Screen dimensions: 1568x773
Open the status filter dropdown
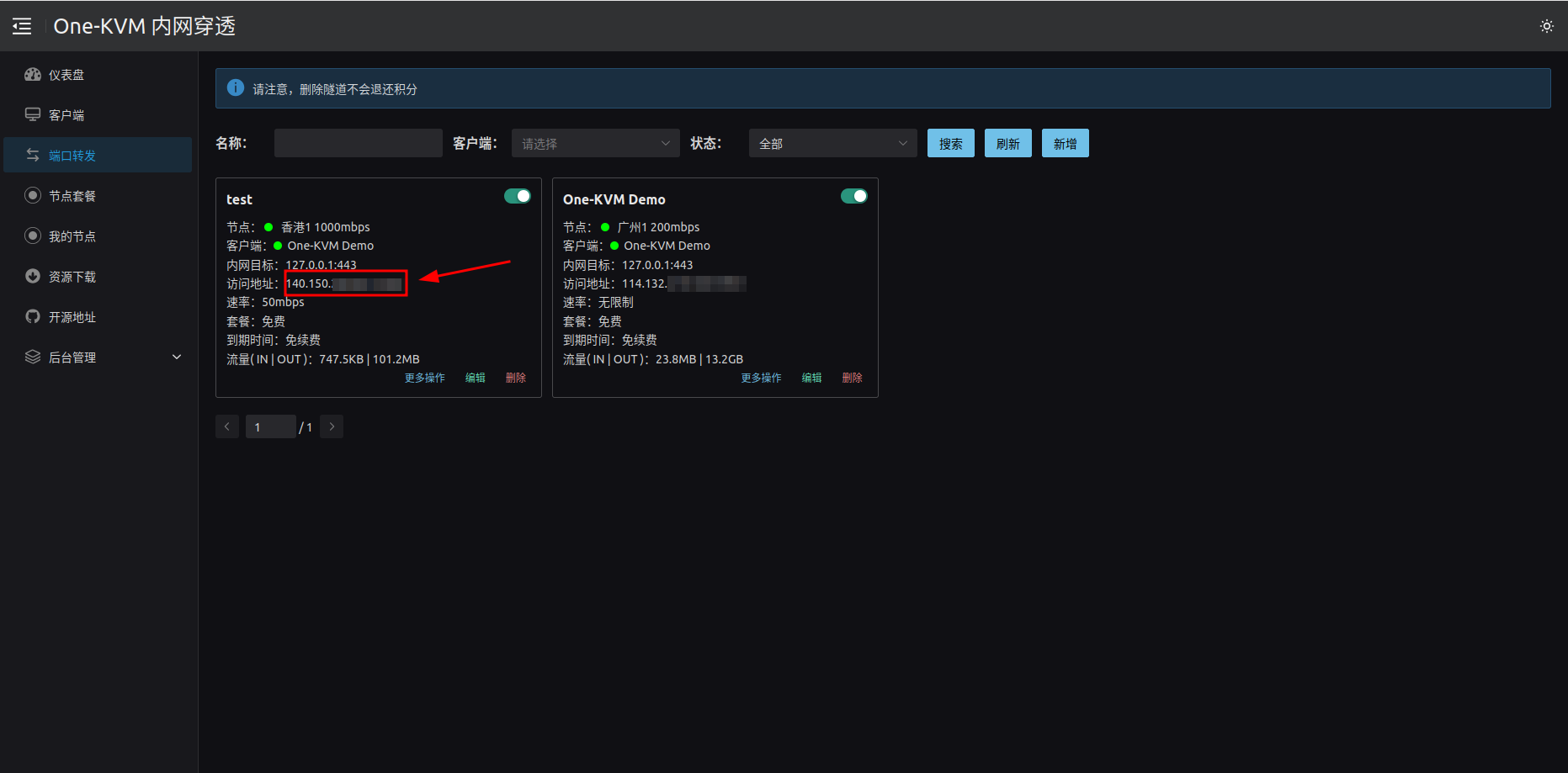[832, 144]
